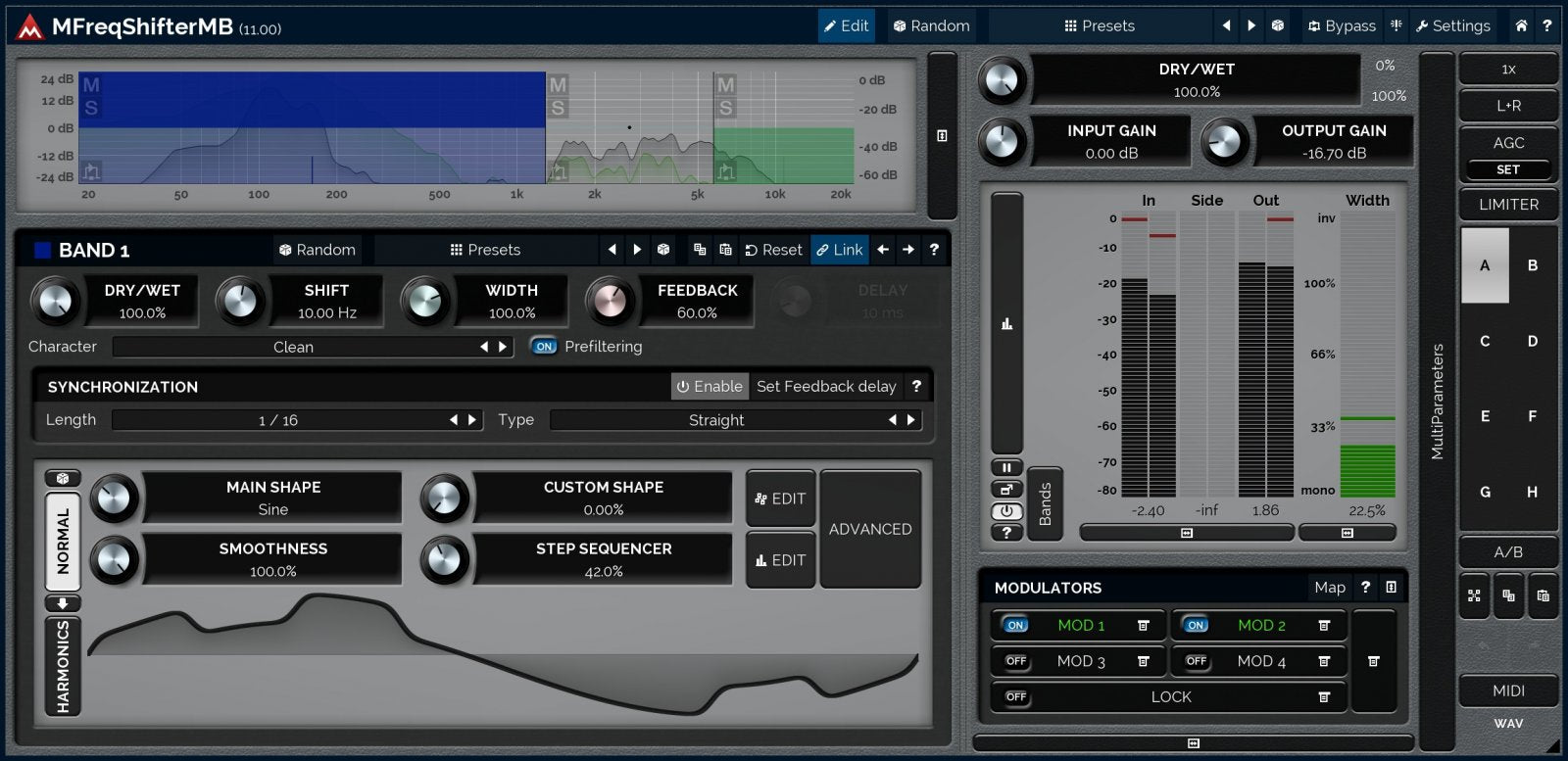Click Edit for Step Sequencer

point(781,560)
